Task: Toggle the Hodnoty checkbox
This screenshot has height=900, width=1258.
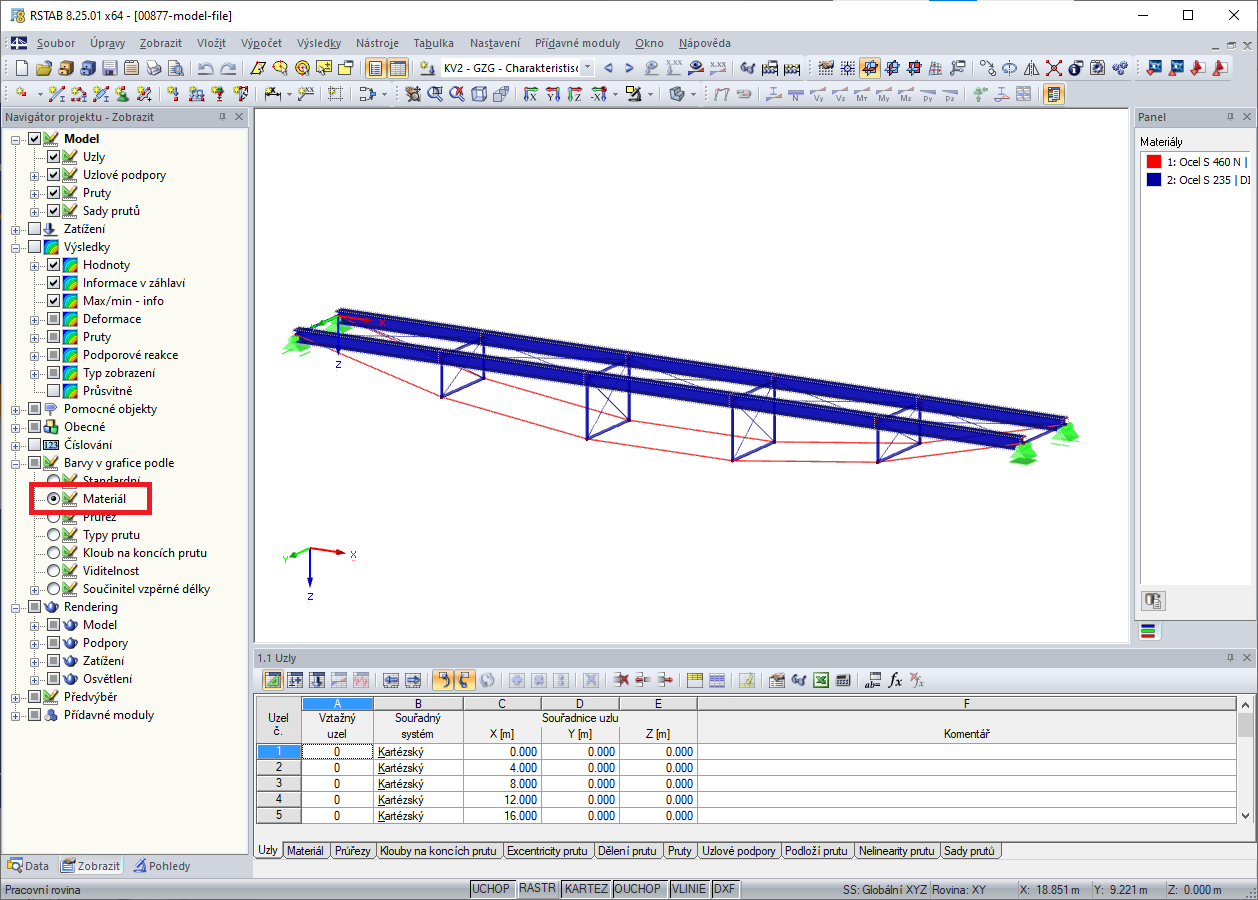Action: pyautogui.click(x=53, y=265)
